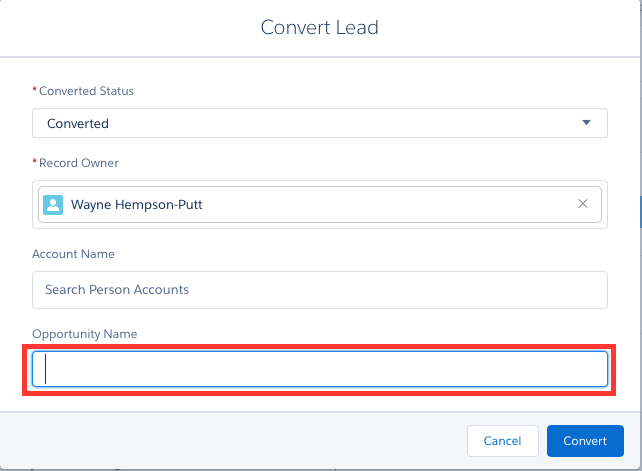Click the Converted Status field label

pos(86,91)
